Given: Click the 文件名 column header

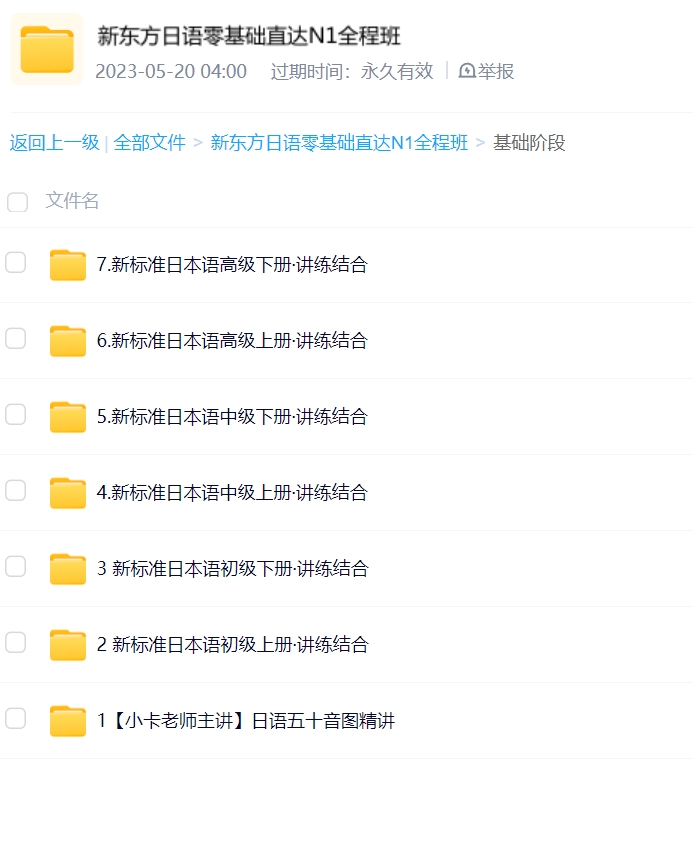Looking at the screenshot, I should point(72,202).
